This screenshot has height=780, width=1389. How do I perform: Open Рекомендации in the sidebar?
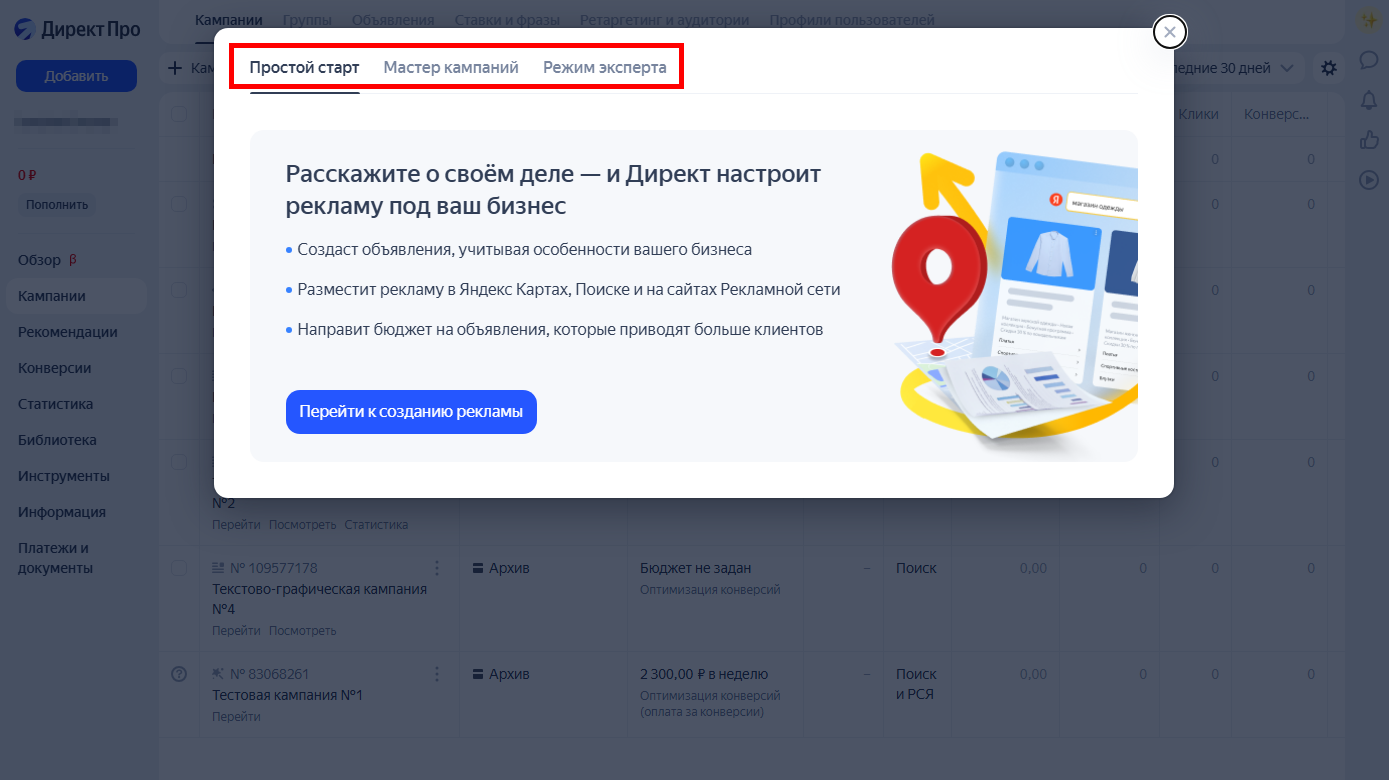(68, 332)
